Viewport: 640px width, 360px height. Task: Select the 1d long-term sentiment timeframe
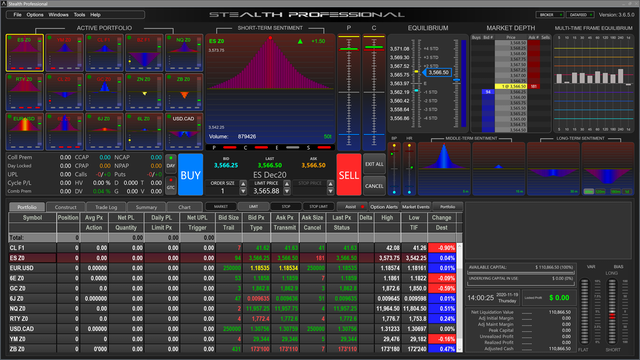click(627, 191)
